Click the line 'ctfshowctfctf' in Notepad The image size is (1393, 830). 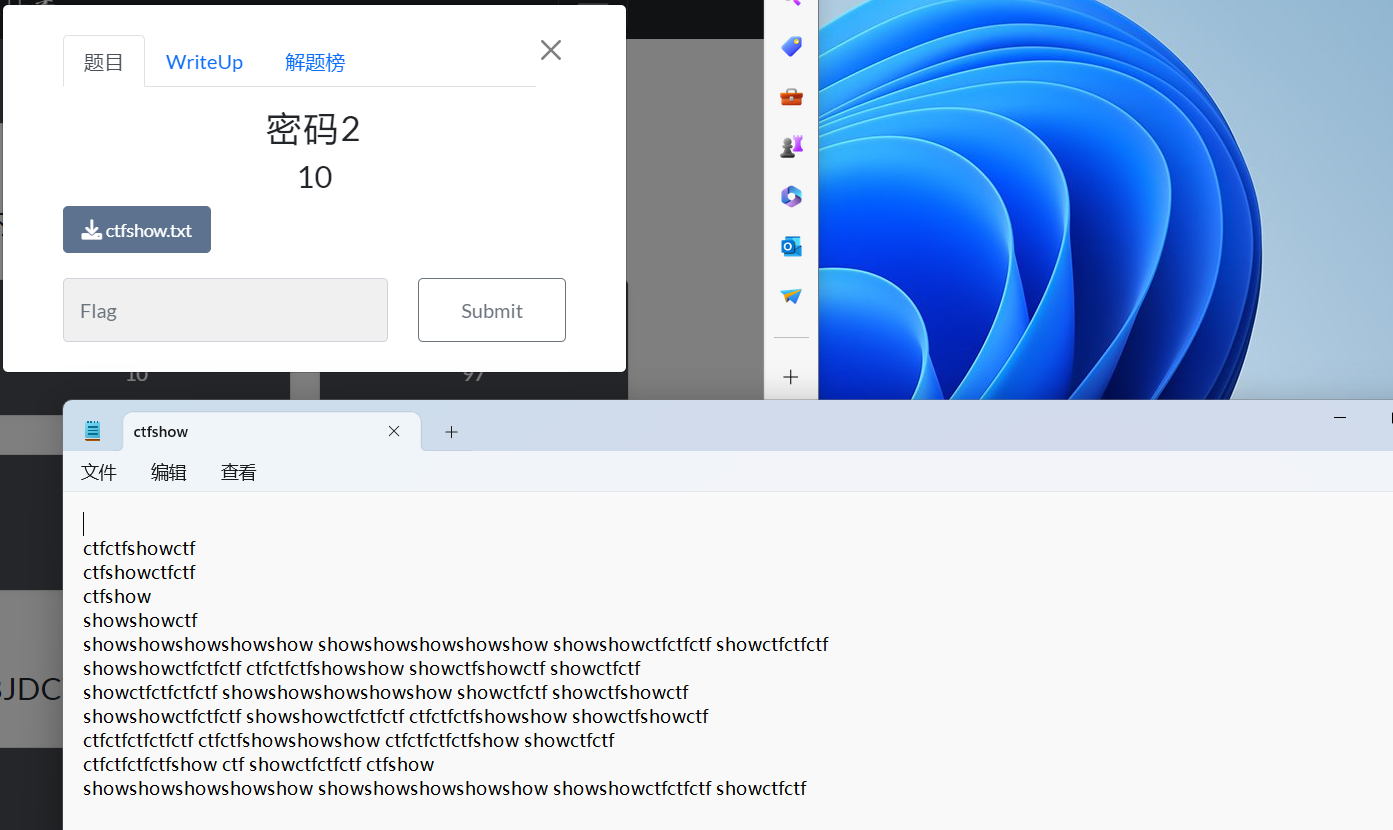pos(140,573)
